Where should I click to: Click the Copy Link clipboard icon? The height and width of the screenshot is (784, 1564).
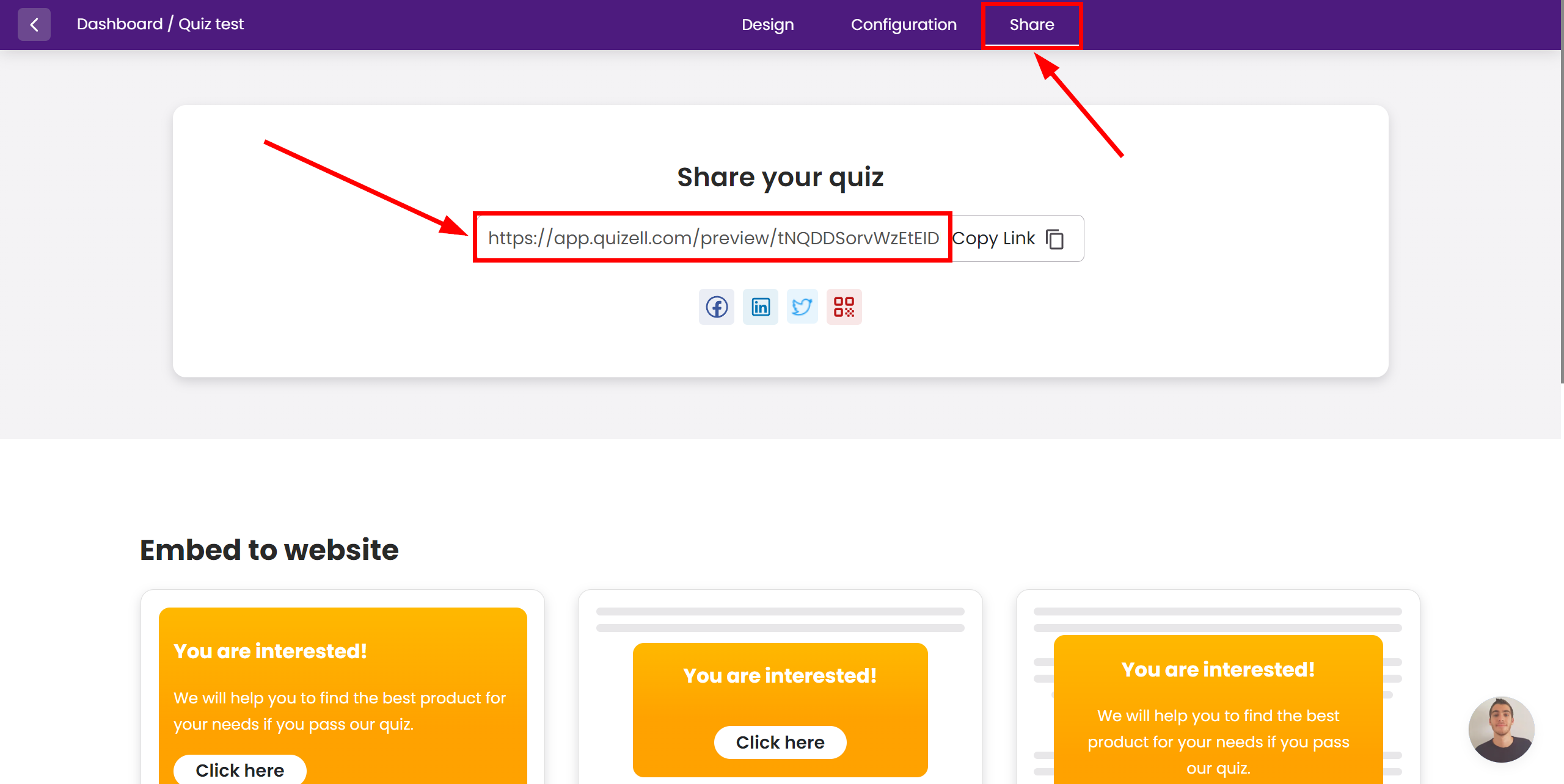[x=1056, y=238]
